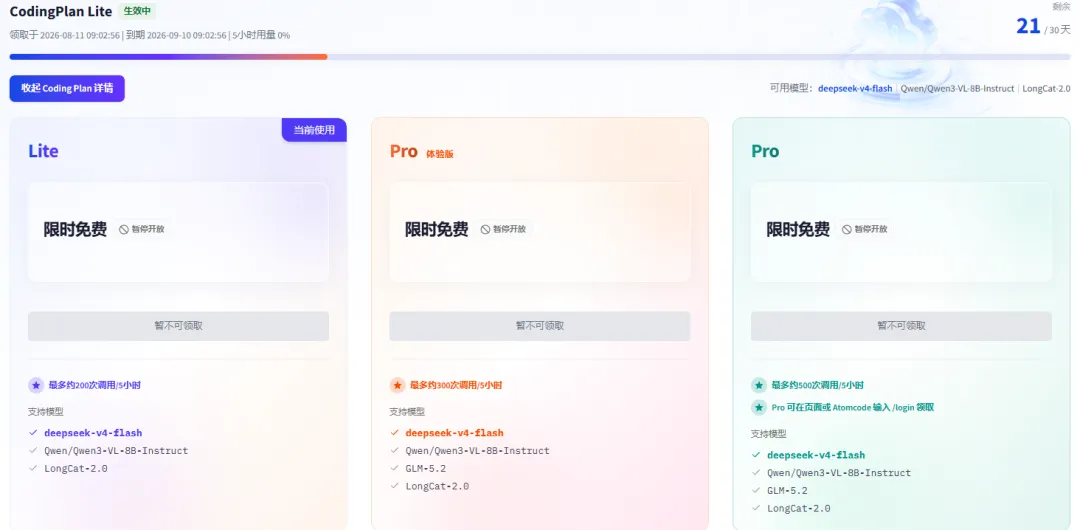Image resolution: width=1080 pixels, height=530 pixels.
Task: Click checkmark beside deepseek-v4-flash in green Pro card
Action: click(x=756, y=455)
